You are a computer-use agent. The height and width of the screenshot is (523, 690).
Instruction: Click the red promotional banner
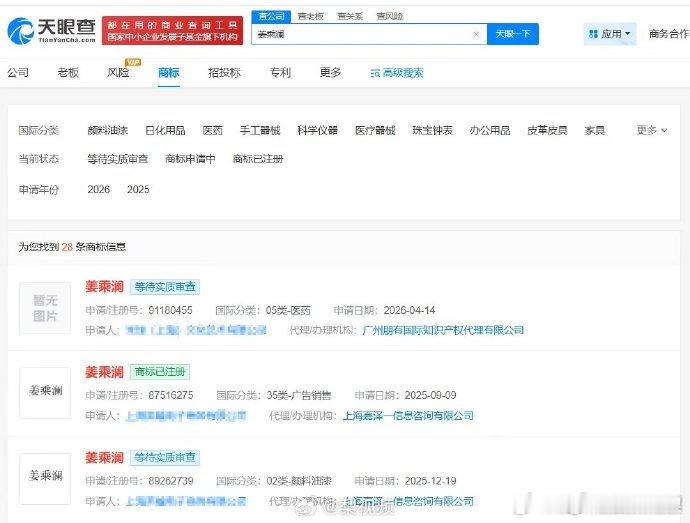[x=172, y=30]
